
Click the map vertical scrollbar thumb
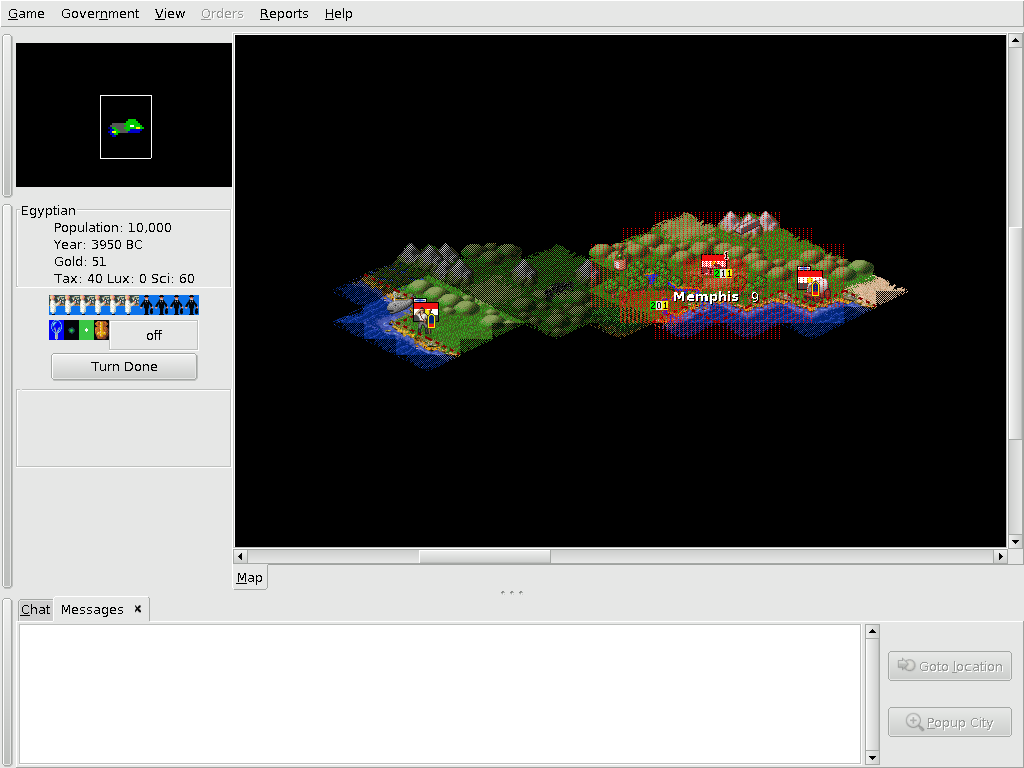click(x=1016, y=333)
